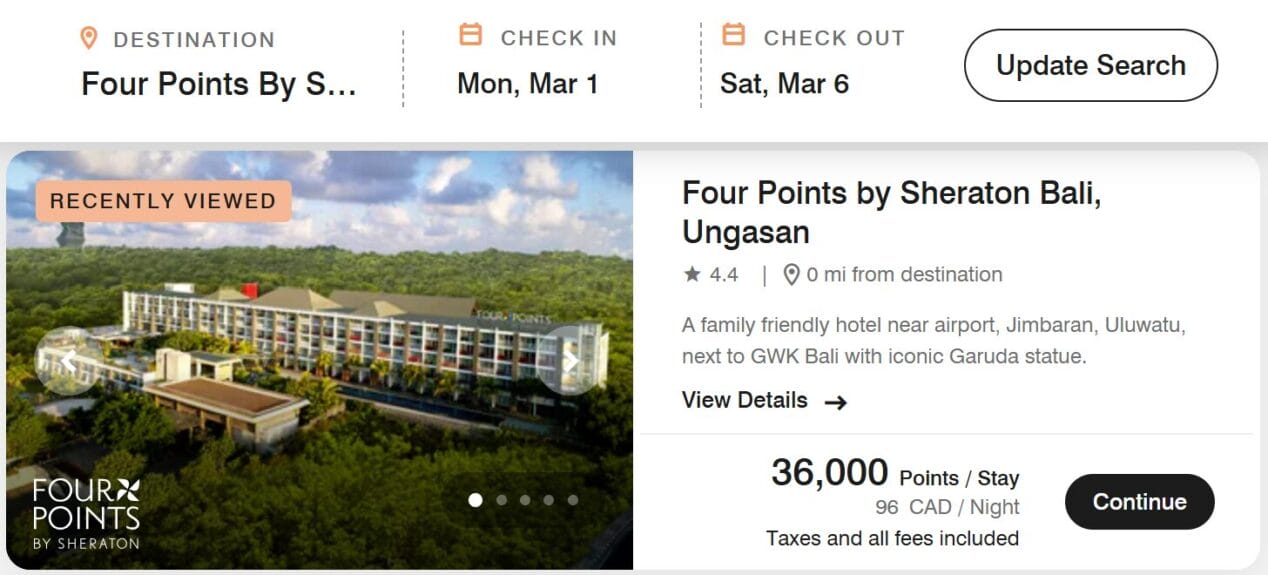
Task: Click the destination map pin icon
Action: [89, 39]
